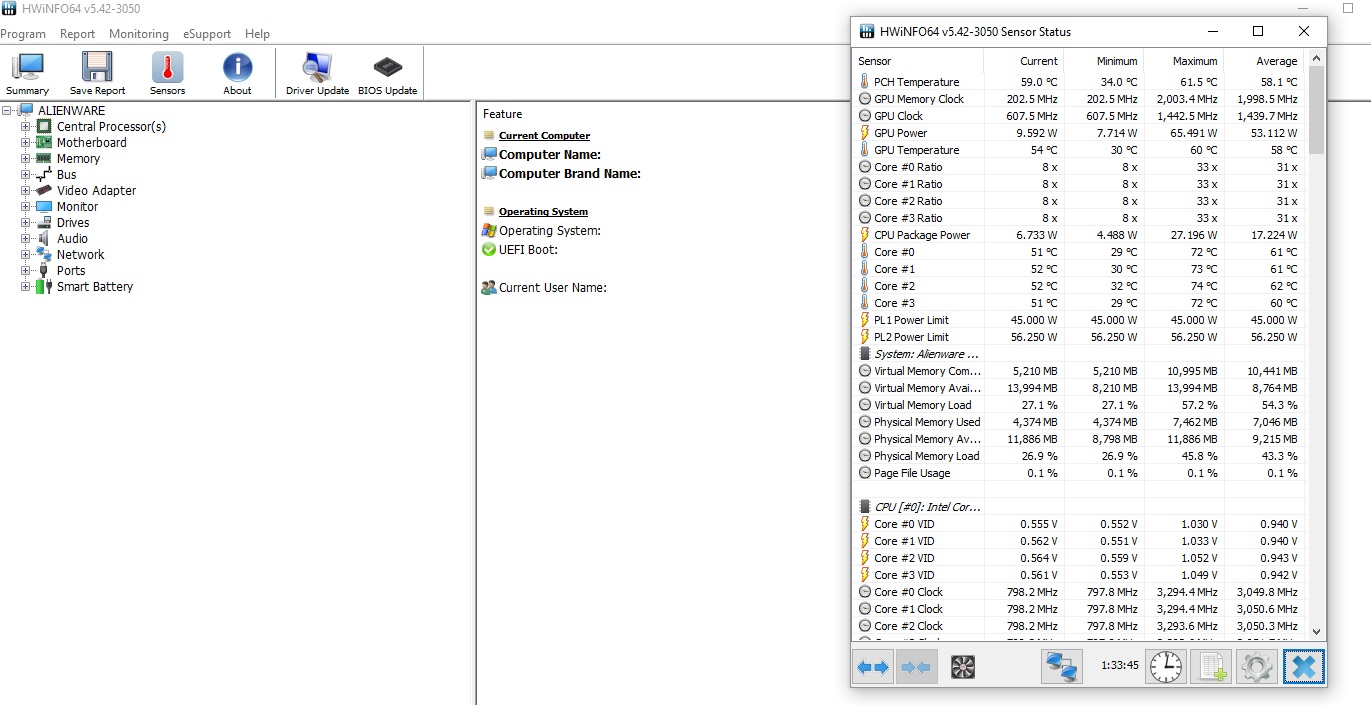The width and height of the screenshot is (1371, 705).
Task: Expand the Motherboard tree node
Action: (26, 143)
